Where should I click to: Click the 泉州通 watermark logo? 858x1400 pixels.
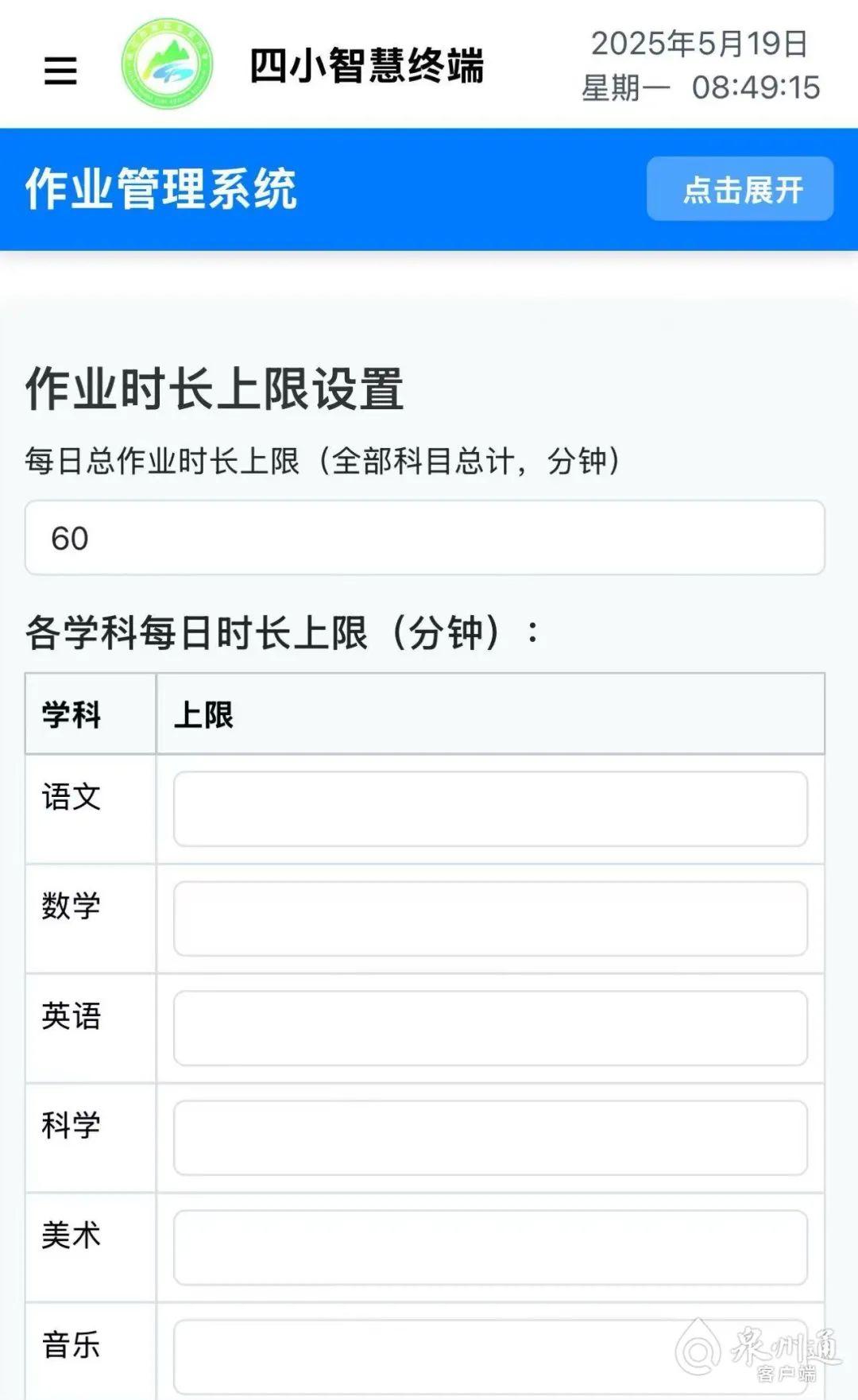759,1351
